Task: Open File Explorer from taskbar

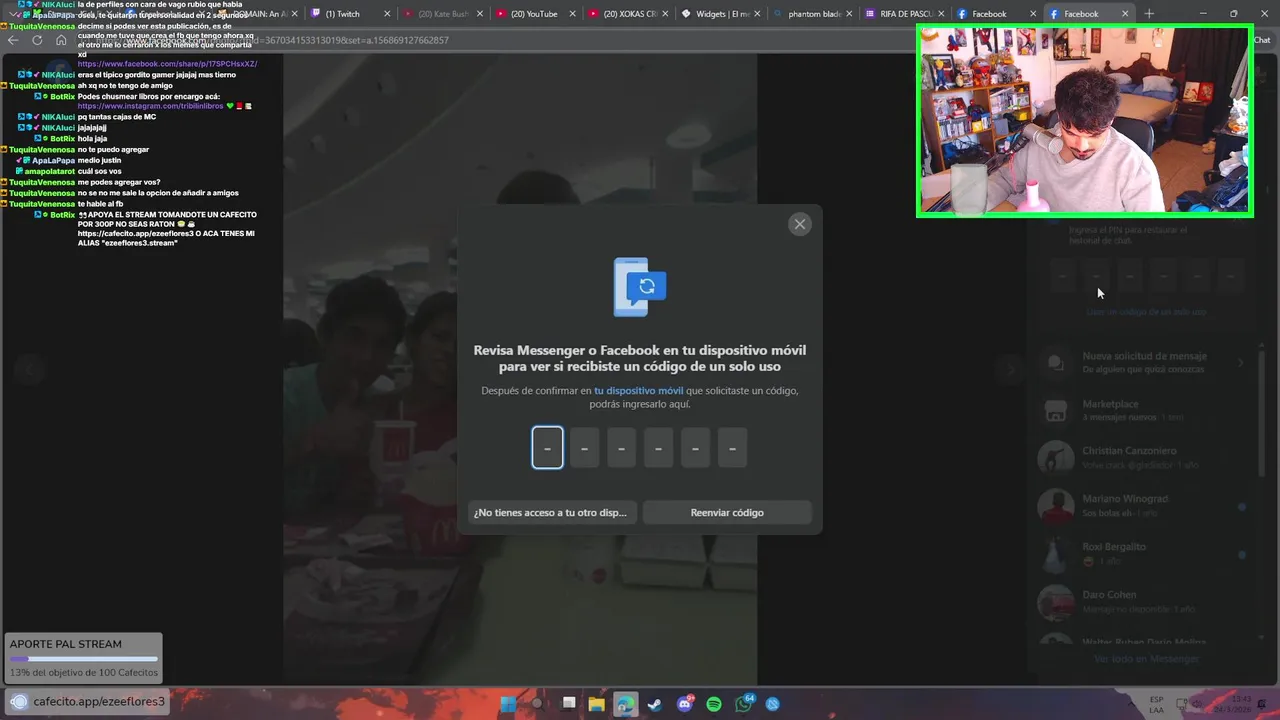Action: point(597,704)
